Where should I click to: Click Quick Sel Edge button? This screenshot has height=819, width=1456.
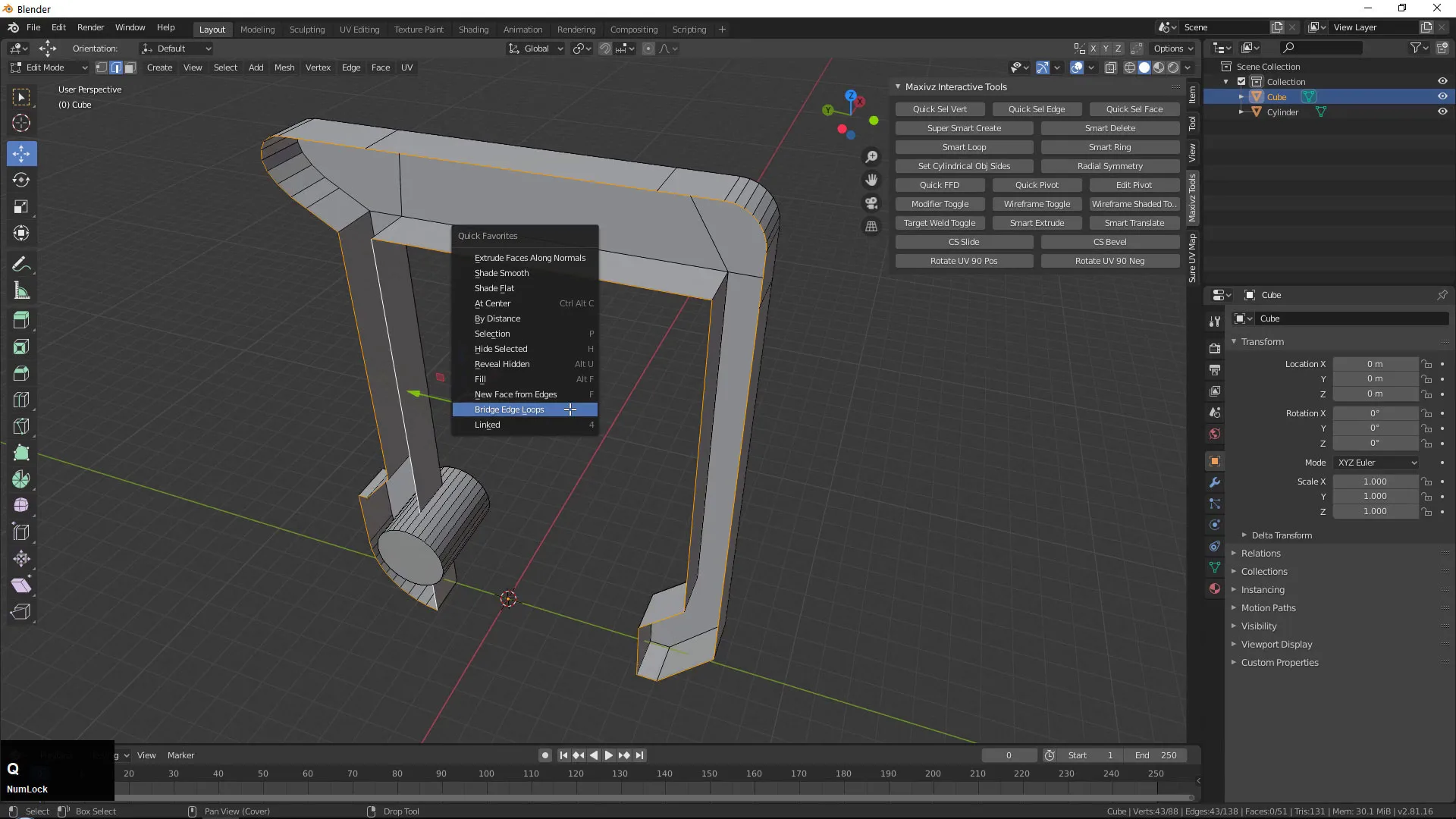click(1037, 109)
